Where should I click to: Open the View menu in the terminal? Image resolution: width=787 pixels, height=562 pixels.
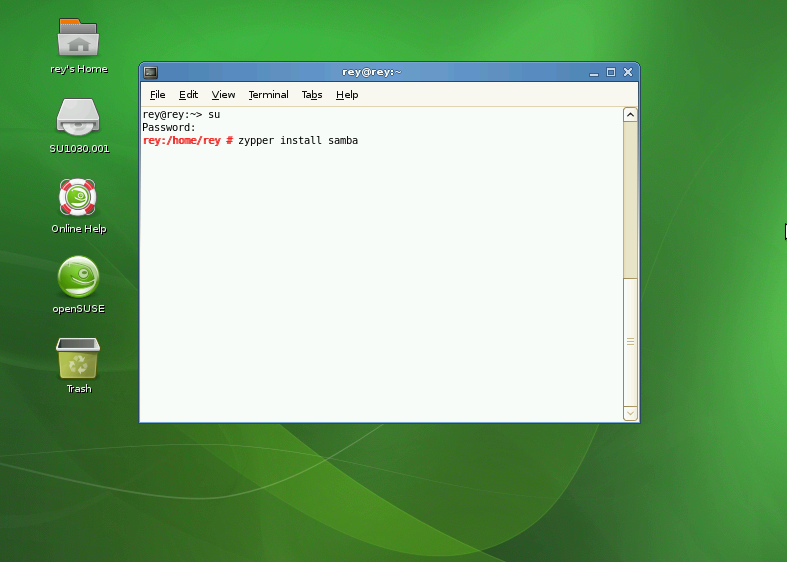[x=223, y=95]
